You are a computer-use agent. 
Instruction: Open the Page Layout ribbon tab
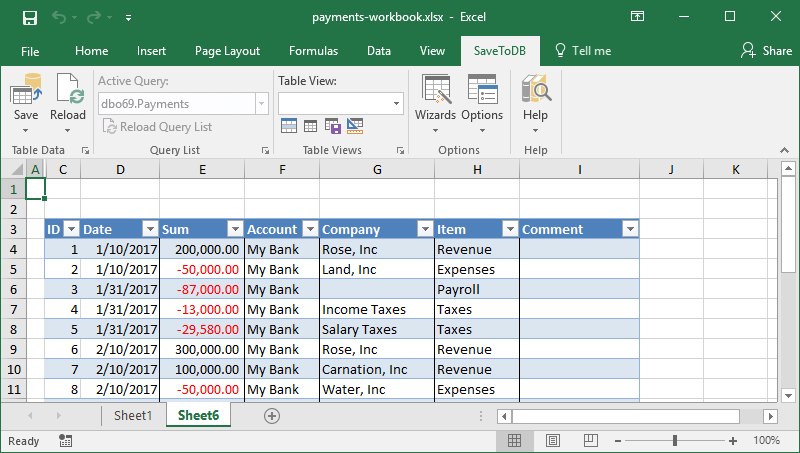(227, 51)
